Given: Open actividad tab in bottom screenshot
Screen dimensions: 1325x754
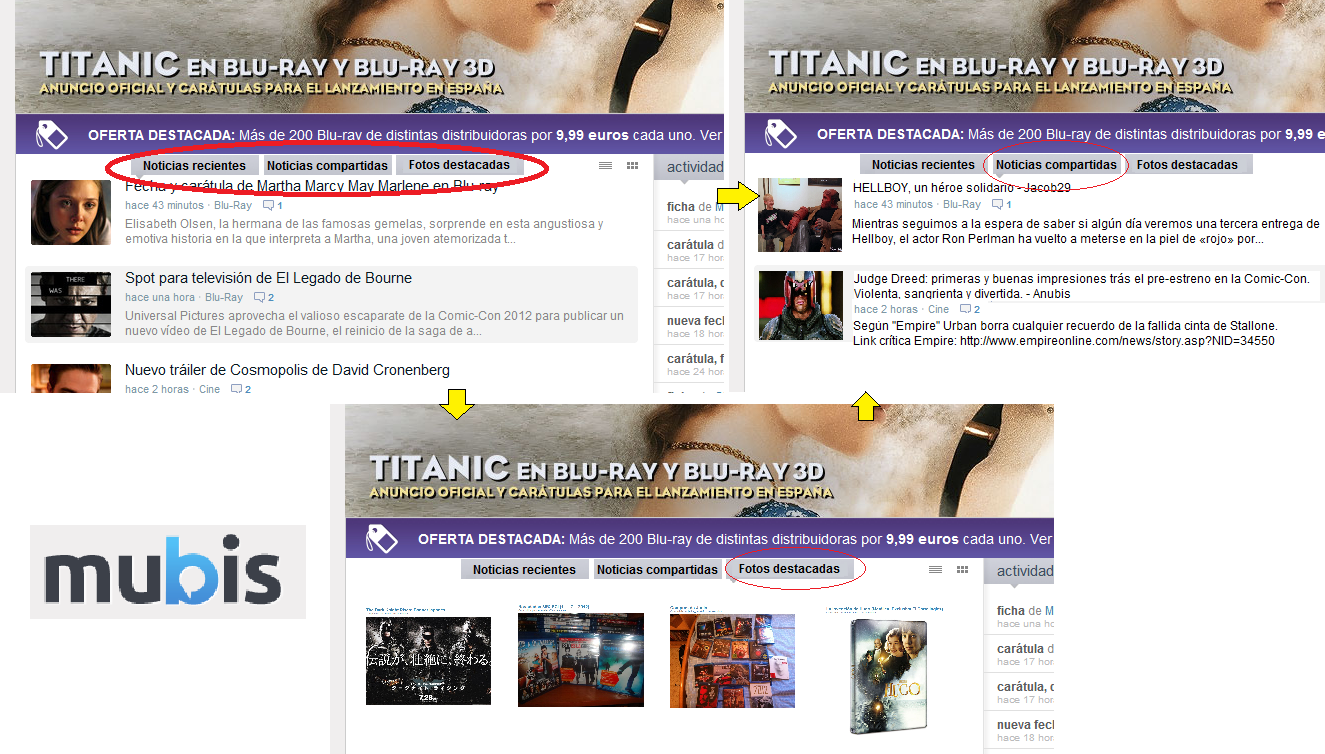Looking at the screenshot, I should point(1018,571).
